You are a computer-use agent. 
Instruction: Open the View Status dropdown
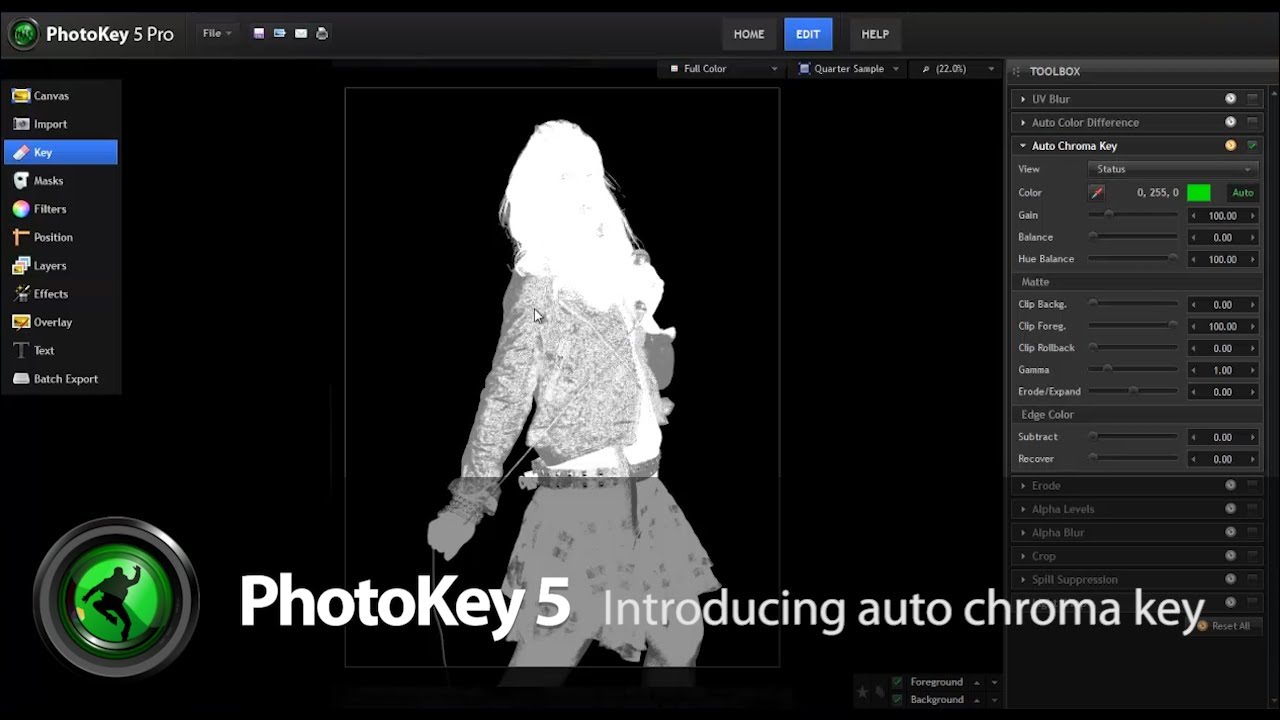pyautogui.click(x=1172, y=169)
